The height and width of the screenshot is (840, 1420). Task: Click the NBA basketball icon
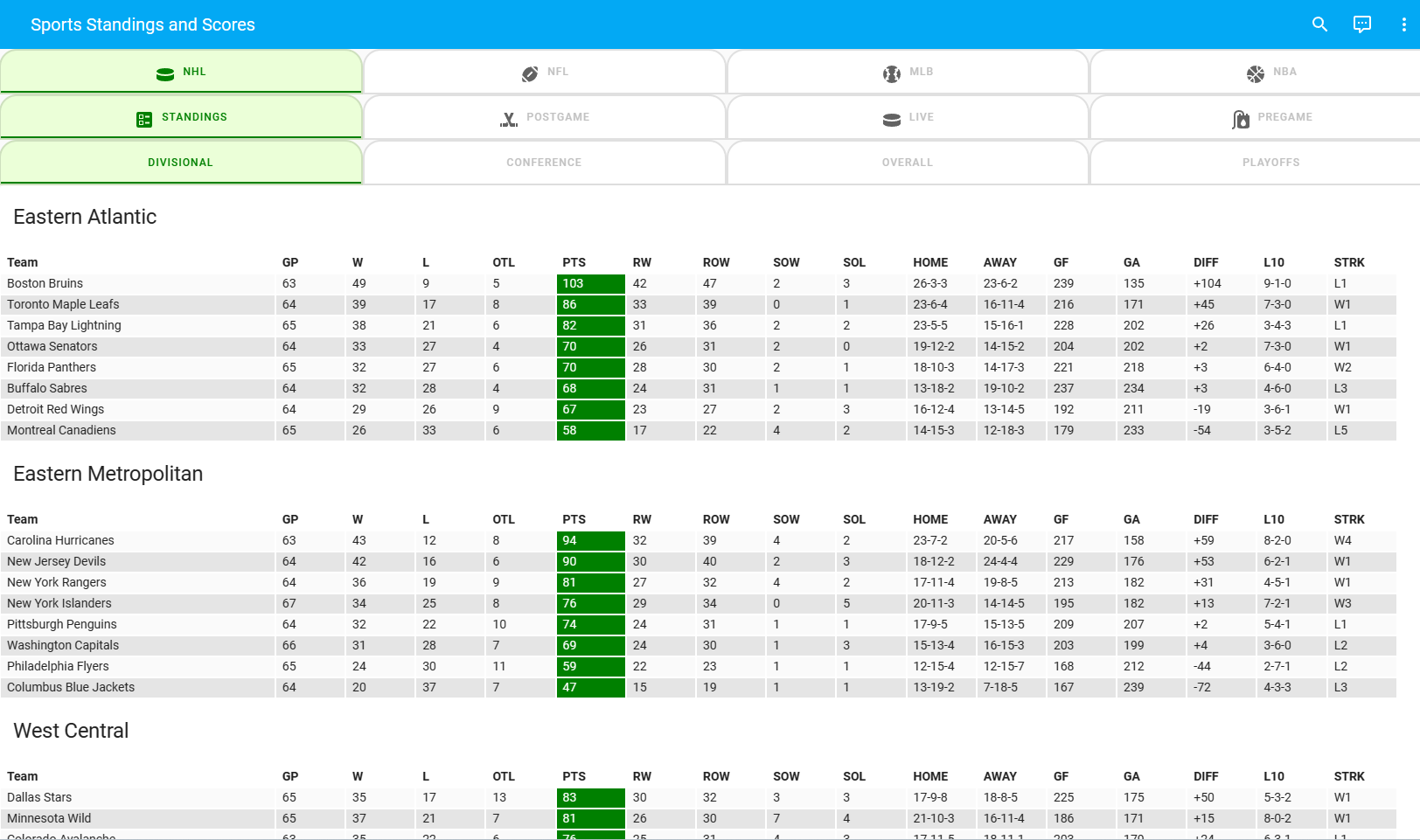coord(1256,73)
